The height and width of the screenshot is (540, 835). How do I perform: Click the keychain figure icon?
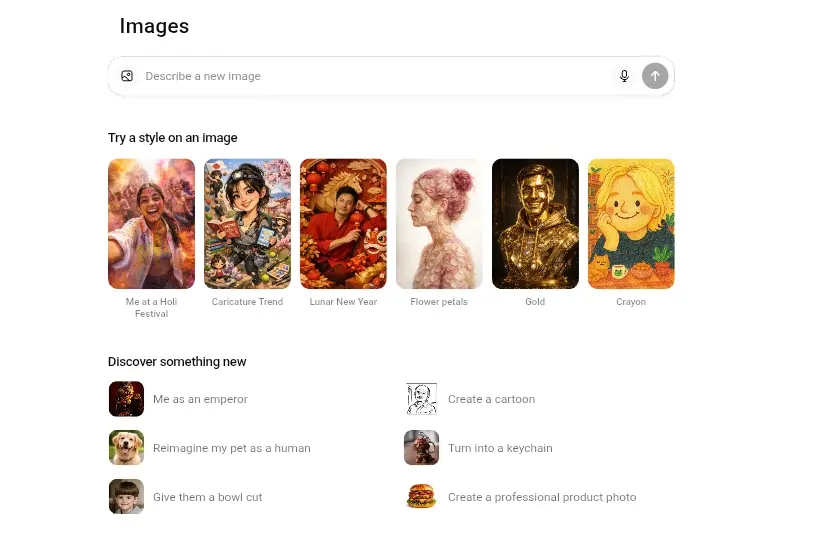(x=421, y=448)
